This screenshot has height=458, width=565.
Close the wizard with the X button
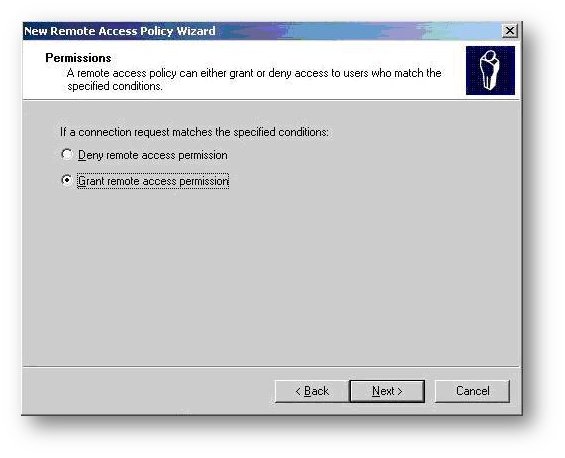click(510, 31)
